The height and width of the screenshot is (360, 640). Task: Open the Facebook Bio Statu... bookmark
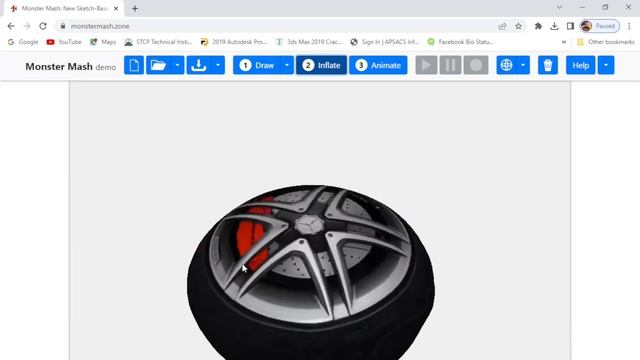point(461,42)
